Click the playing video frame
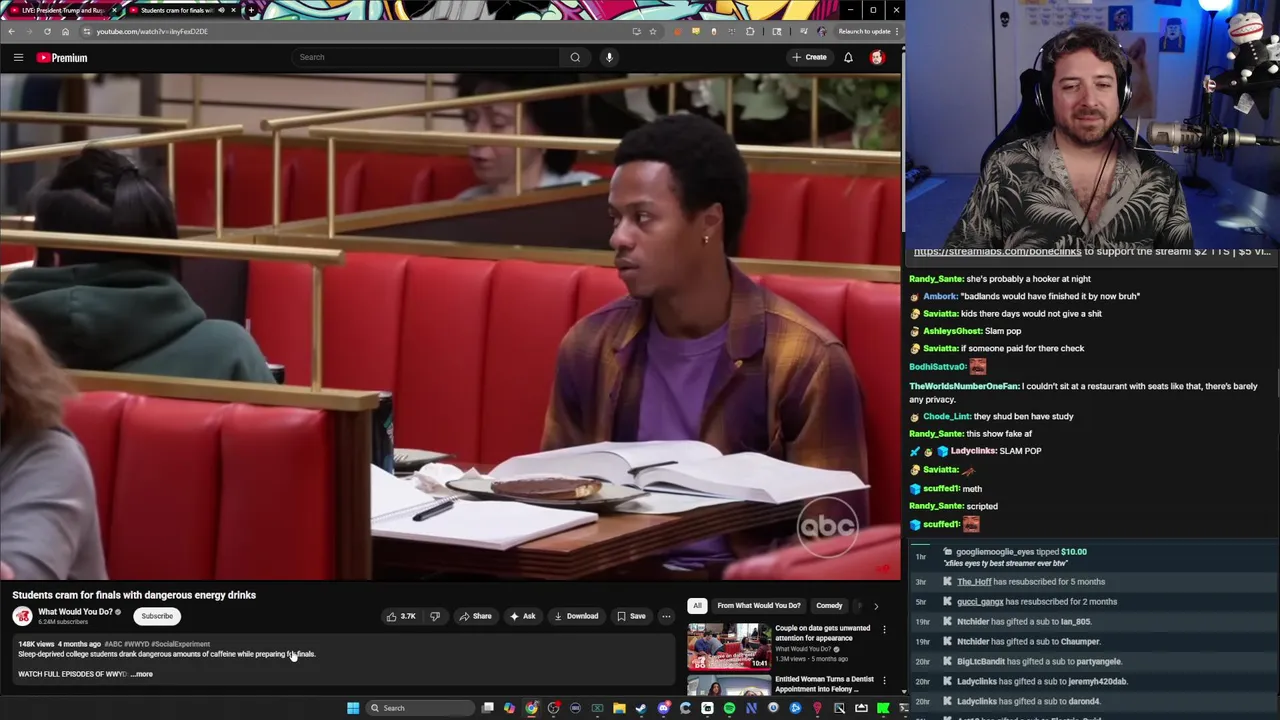This screenshot has width=1280, height=720. point(450,327)
